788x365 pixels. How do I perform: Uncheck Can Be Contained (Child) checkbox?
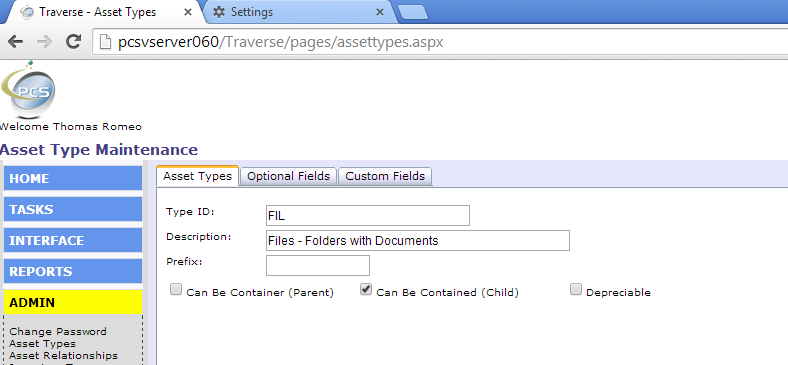pyautogui.click(x=366, y=290)
